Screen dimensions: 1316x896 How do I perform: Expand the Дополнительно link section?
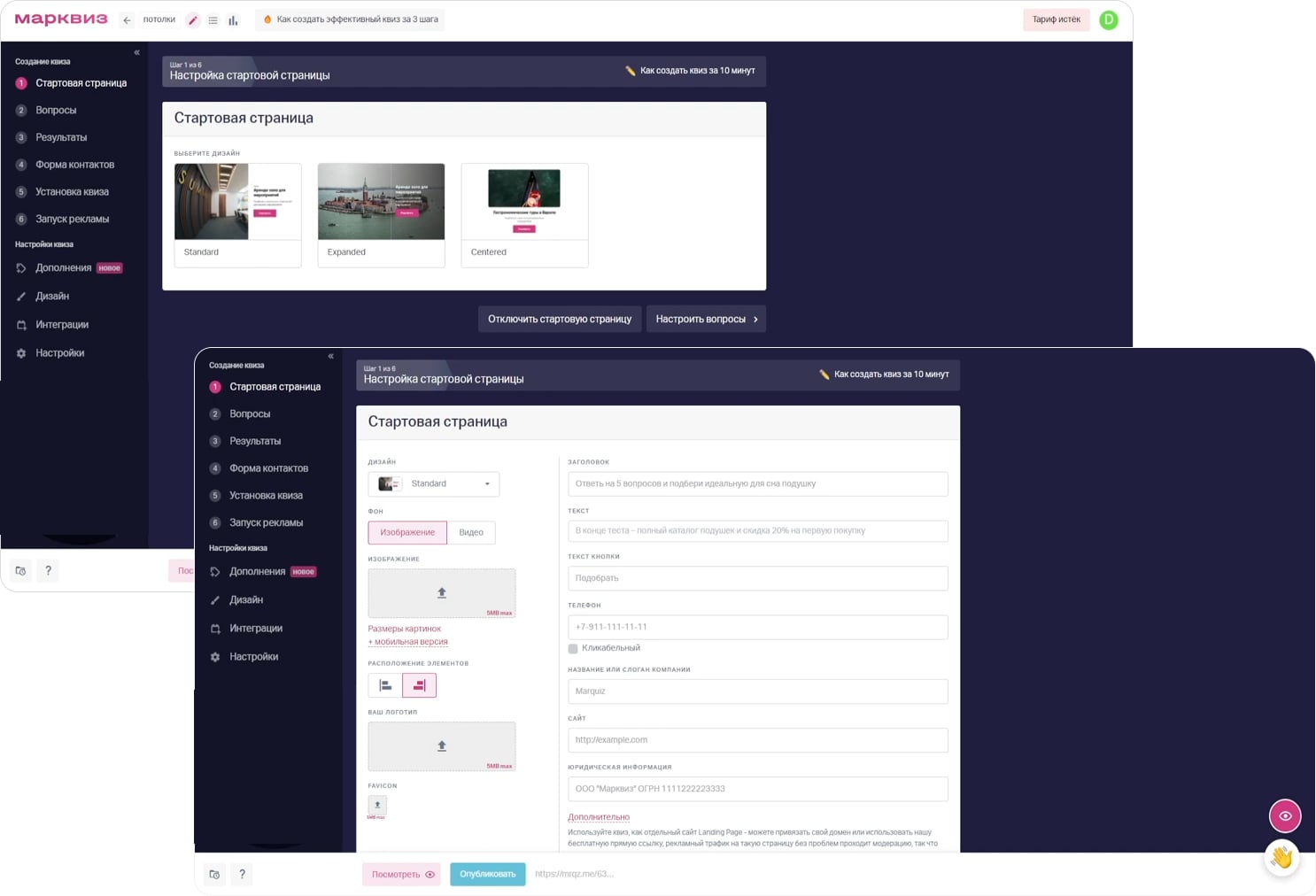pos(599,817)
